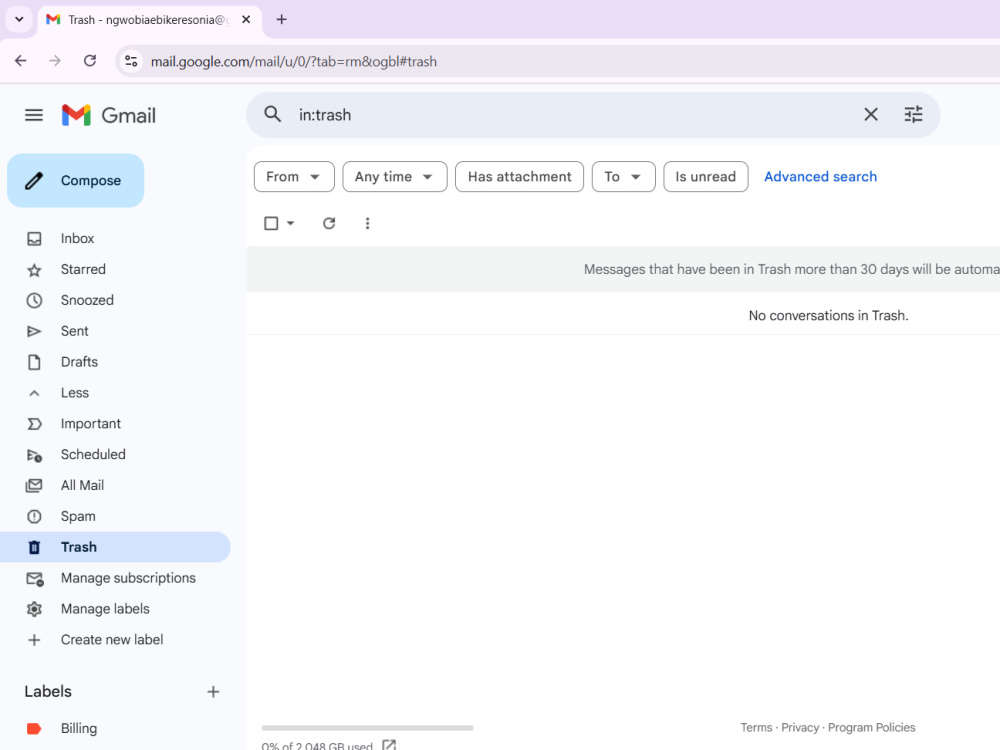Open the select dropdown arrow beside checkbox
This screenshot has height=750, width=1000.
point(291,223)
